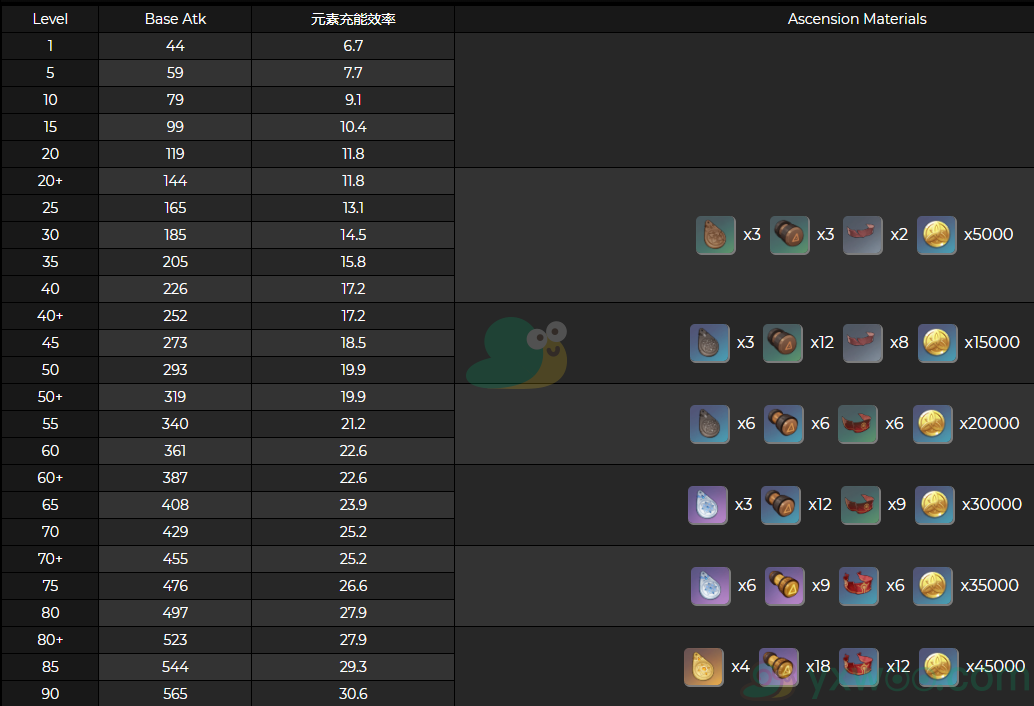Click the recharge value "15.8"
The height and width of the screenshot is (706, 1034).
coord(353,262)
